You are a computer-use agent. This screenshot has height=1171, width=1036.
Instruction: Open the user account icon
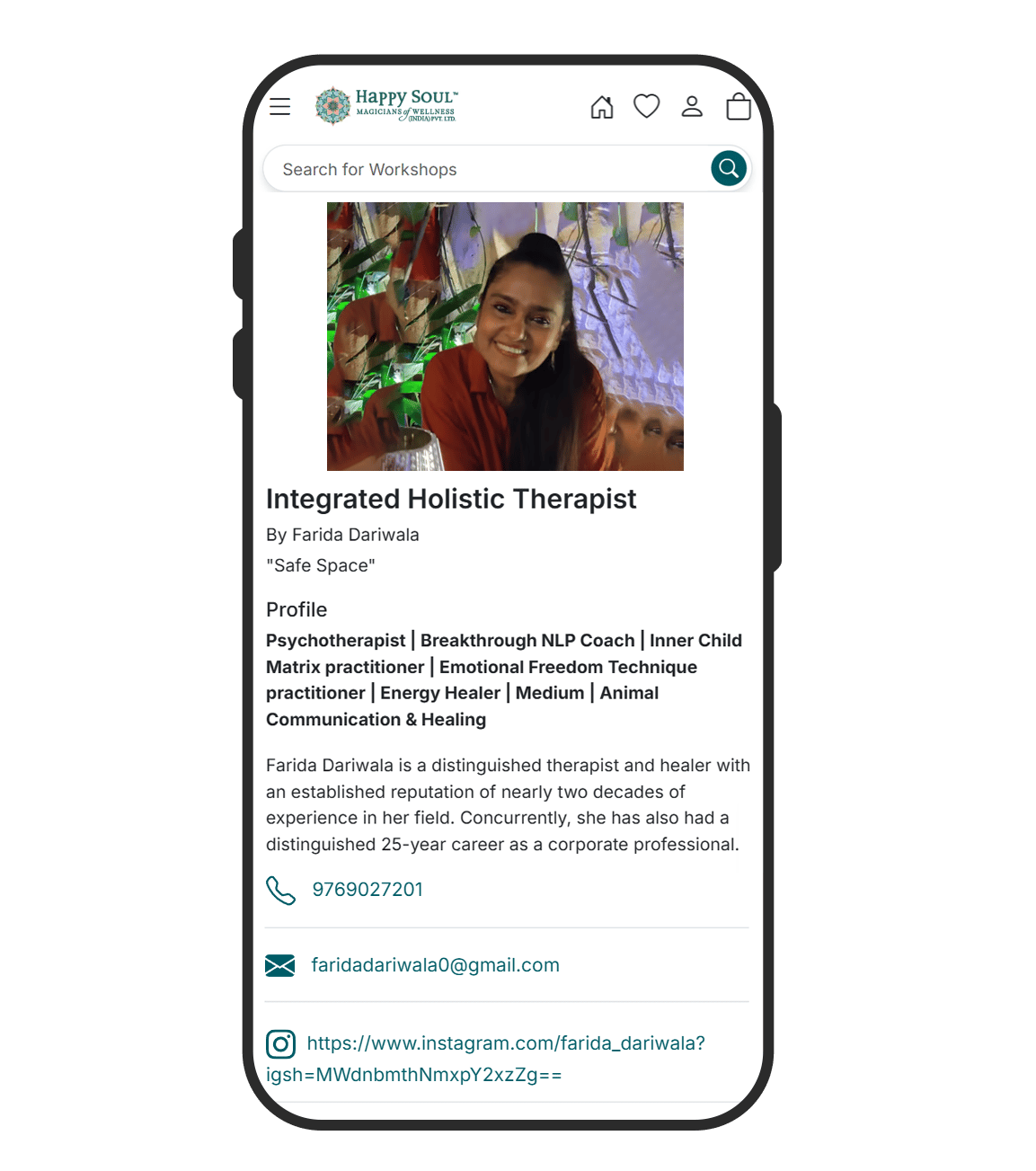(692, 106)
